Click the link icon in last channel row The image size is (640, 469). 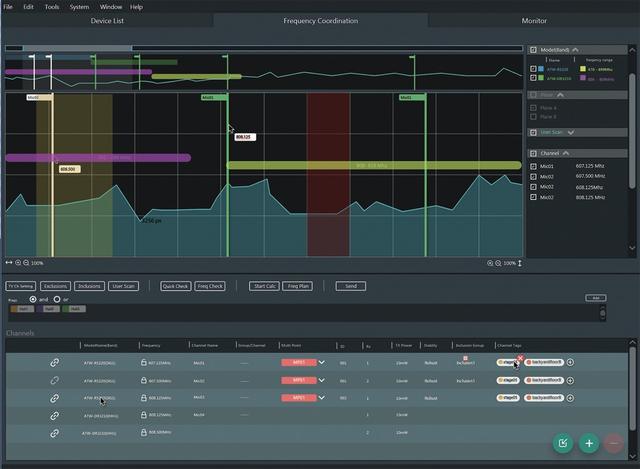[54, 433]
